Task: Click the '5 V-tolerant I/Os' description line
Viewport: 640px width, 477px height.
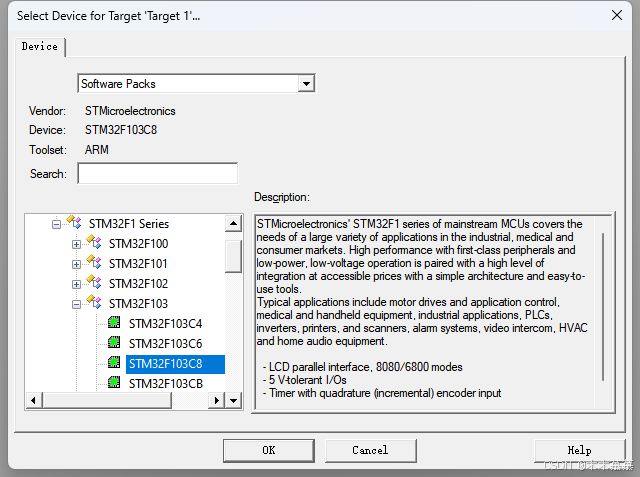Action: (304, 380)
